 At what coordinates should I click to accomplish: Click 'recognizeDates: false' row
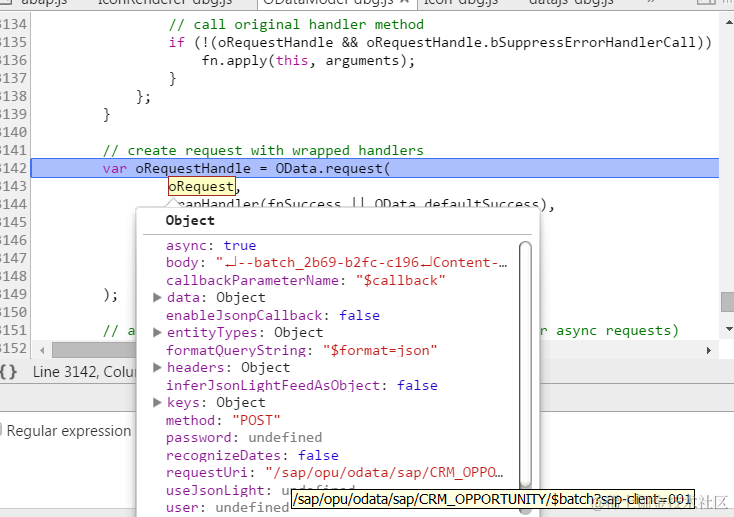click(252, 455)
